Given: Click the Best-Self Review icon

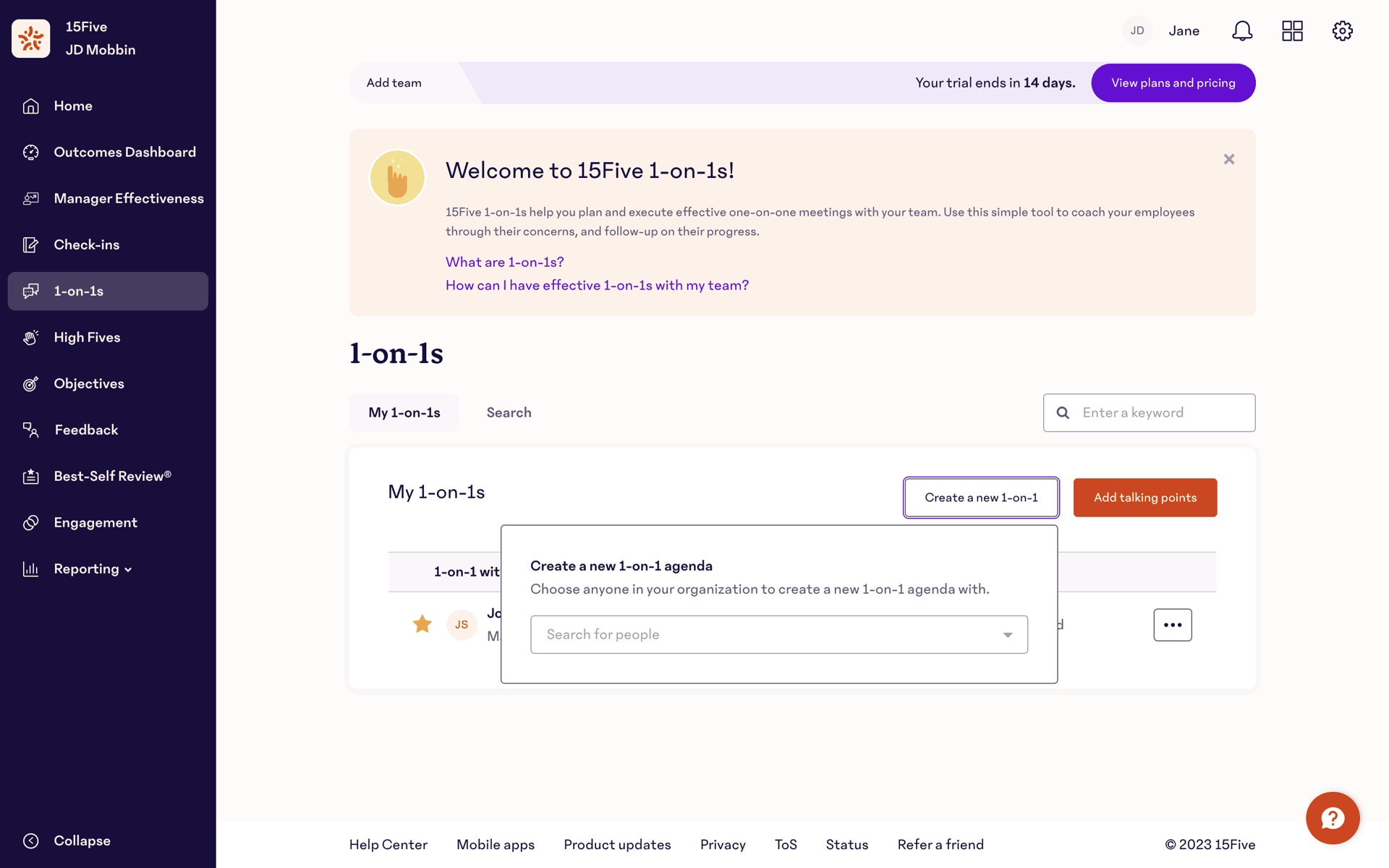Looking at the screenshot, I should click(30, 477).
